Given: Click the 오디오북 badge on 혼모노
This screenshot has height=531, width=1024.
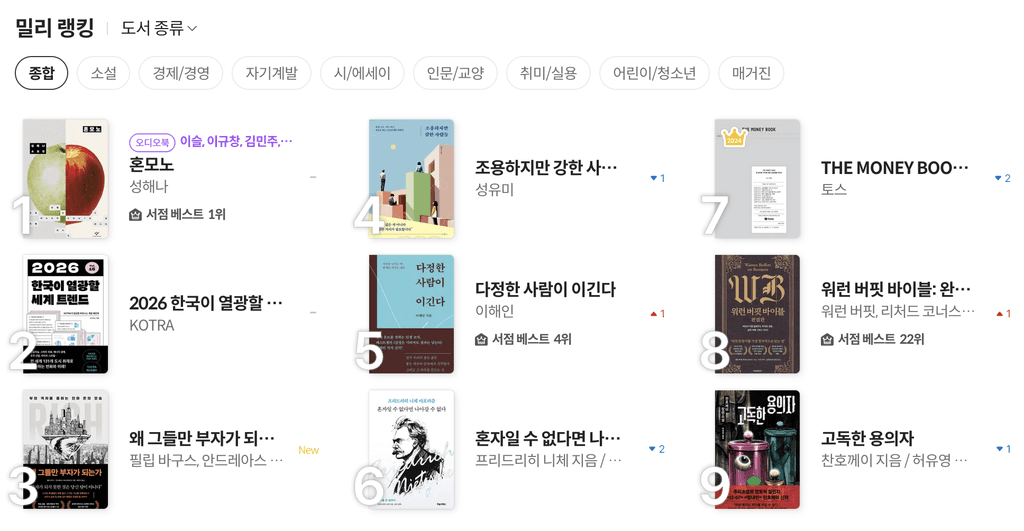Looking at the screenshot, I should click(152, 142).
